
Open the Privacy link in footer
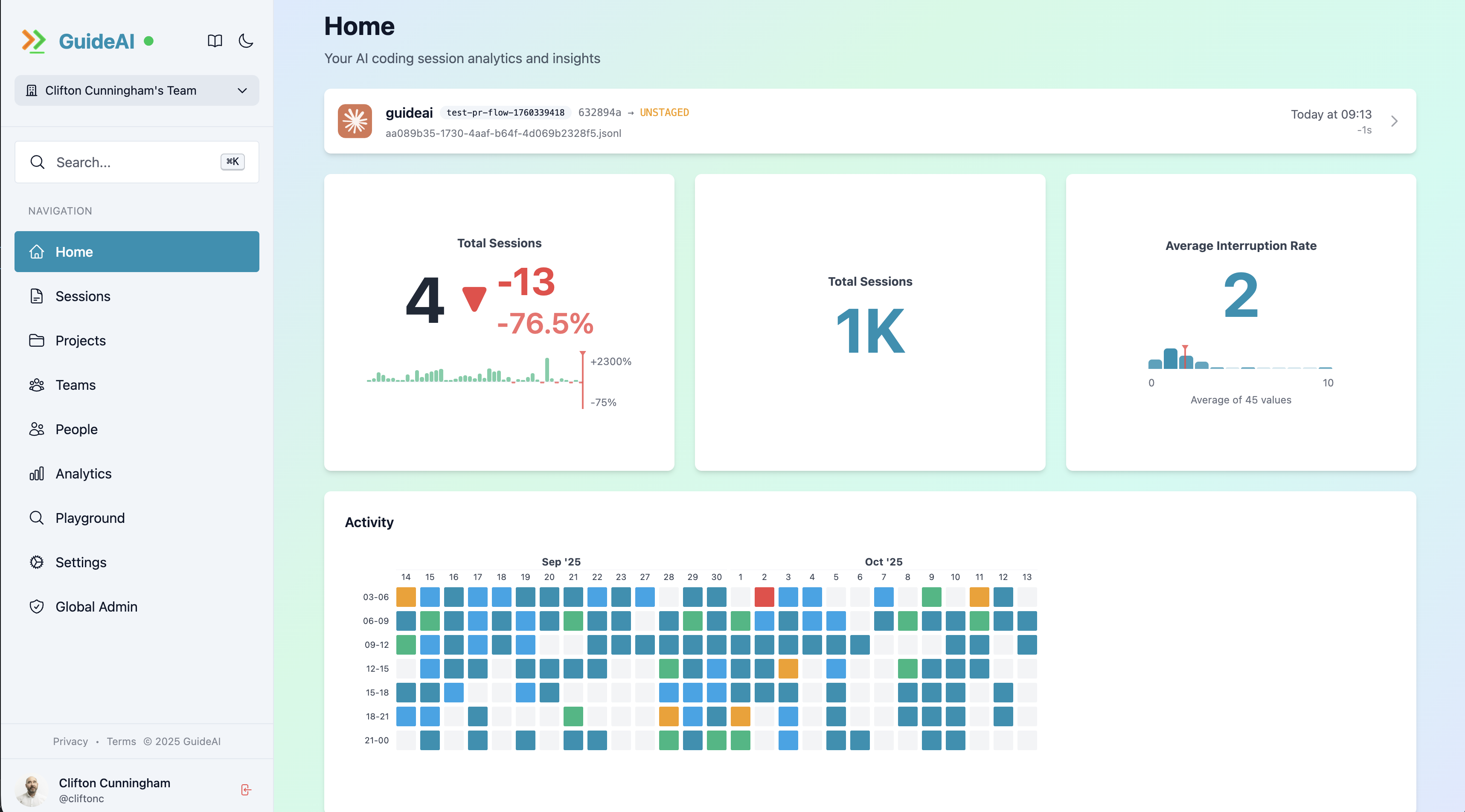point(70,741)
